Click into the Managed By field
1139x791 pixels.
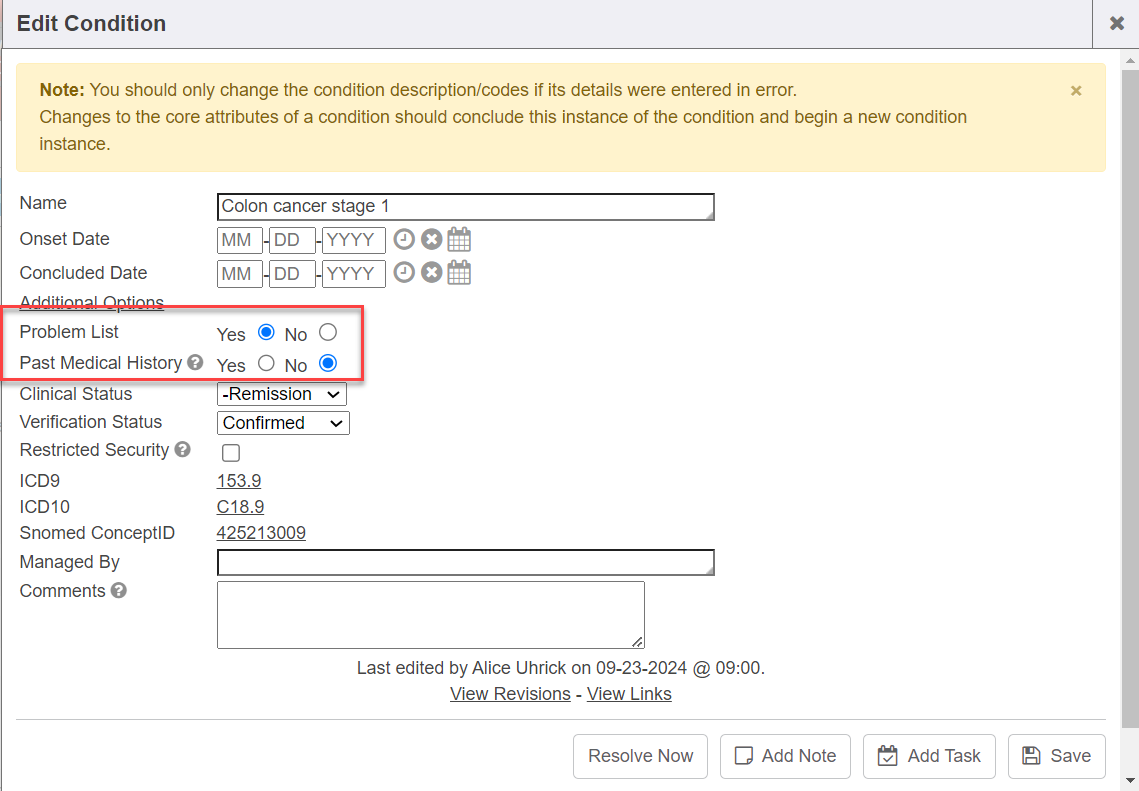[x=465, y=563]
